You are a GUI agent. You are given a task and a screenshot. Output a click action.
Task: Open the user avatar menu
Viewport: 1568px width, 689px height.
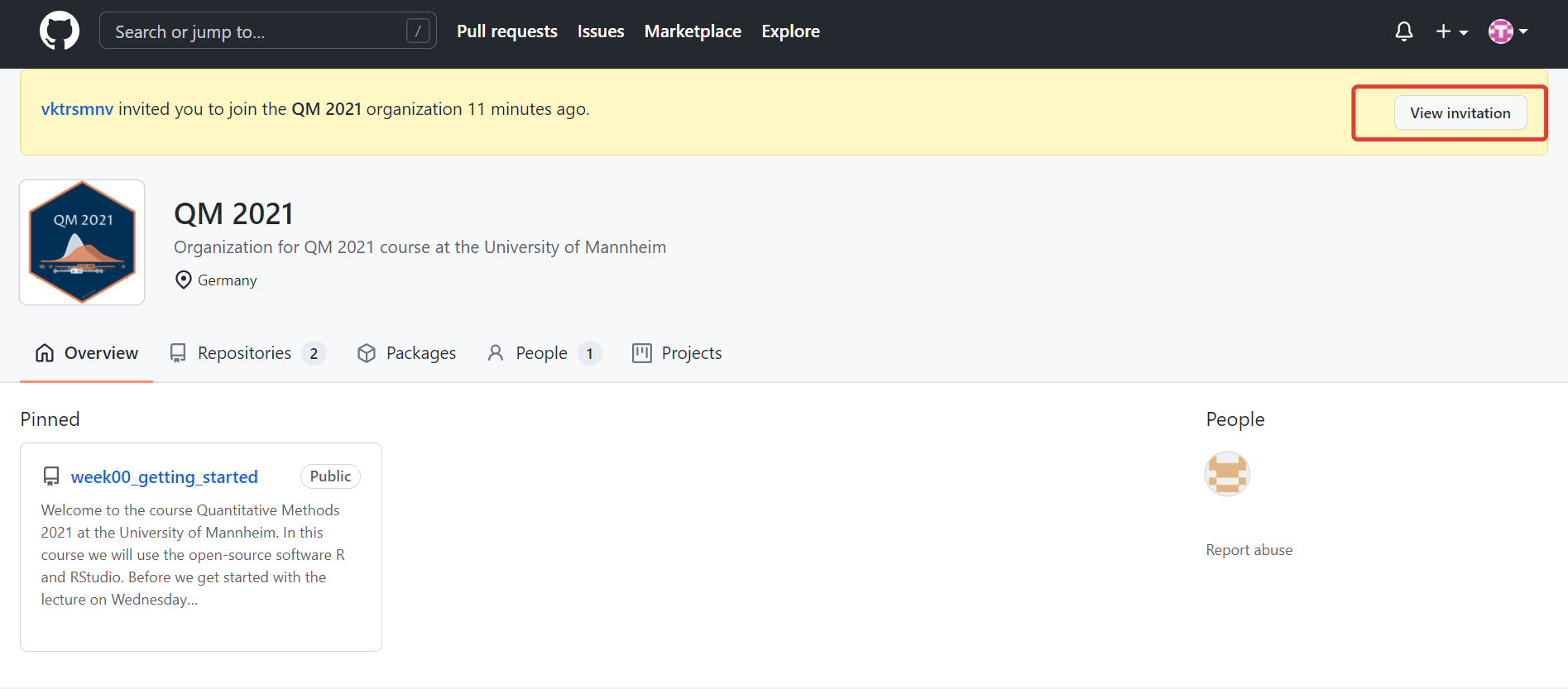[x=1508, y=31]
